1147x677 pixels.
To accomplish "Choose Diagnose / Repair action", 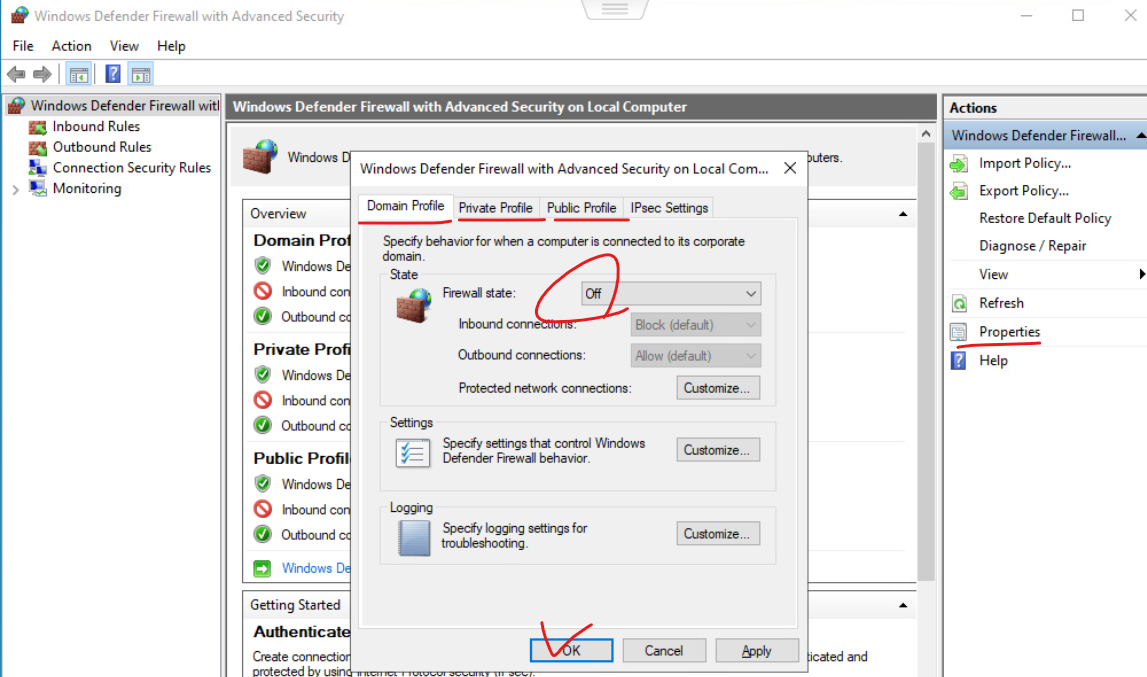I will [1032, 246].
